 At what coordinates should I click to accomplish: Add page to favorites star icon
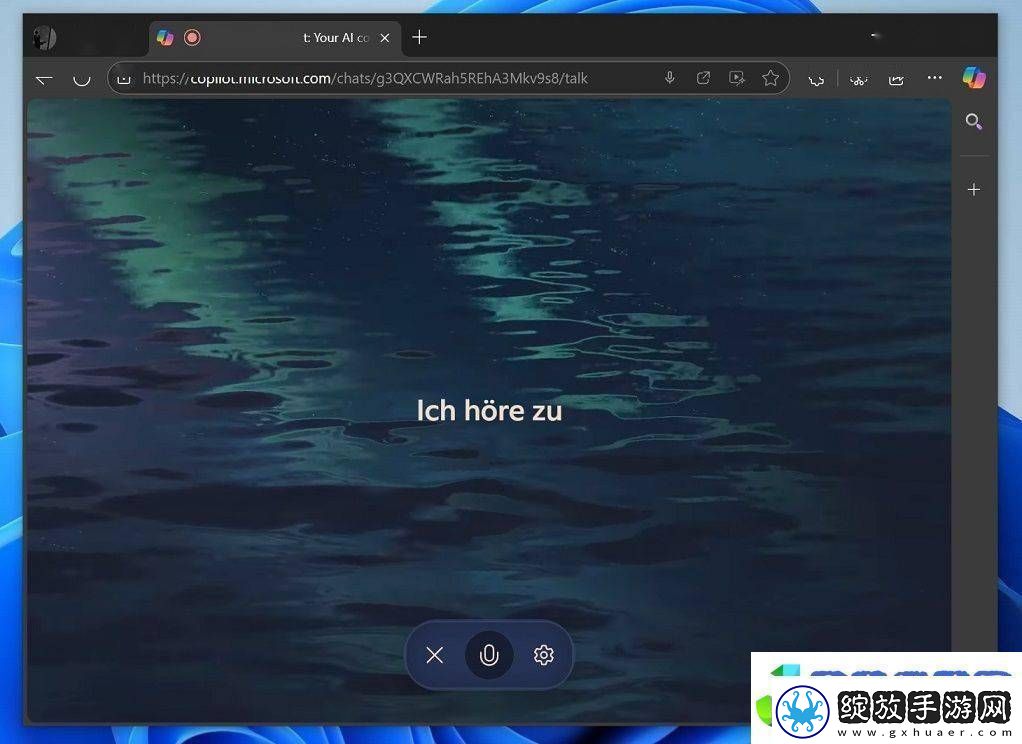[x=770, y=78]
